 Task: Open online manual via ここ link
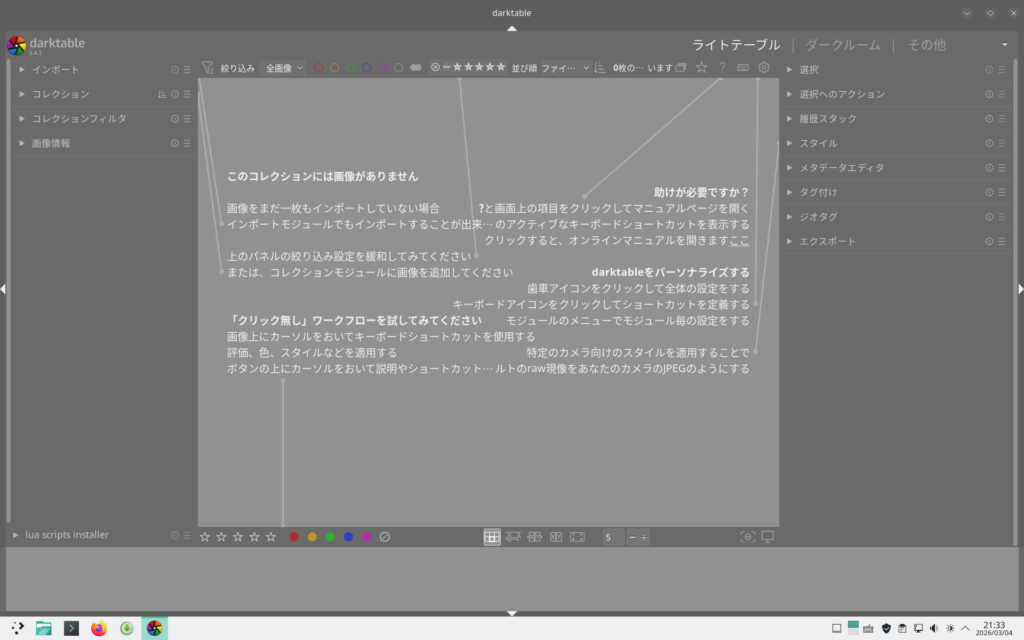pos(739,240)
